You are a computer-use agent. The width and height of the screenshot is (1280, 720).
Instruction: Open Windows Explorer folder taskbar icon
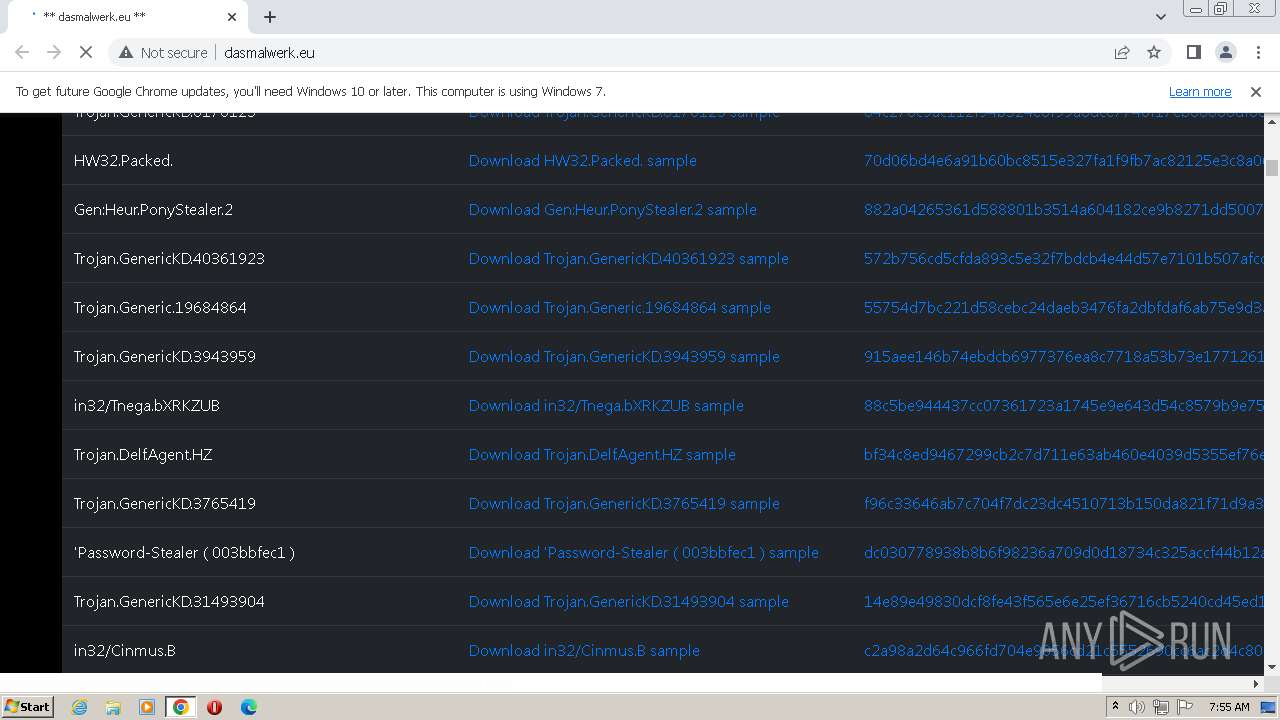tap(113, 707)
